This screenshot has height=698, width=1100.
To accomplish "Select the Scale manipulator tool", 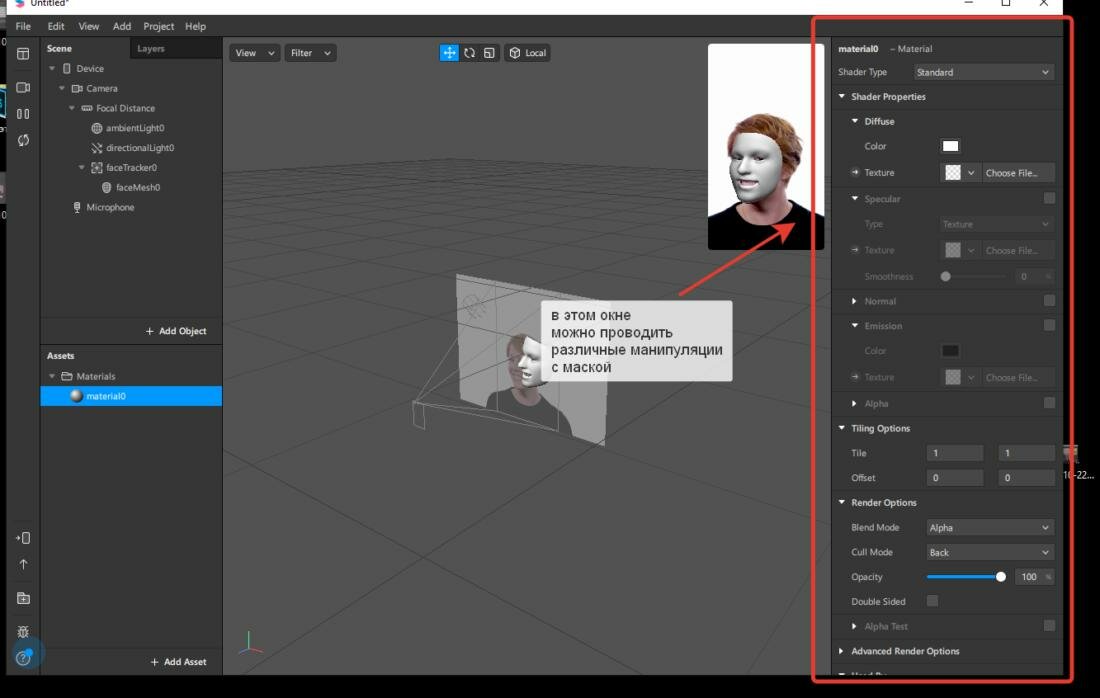I will pos(489,53).
